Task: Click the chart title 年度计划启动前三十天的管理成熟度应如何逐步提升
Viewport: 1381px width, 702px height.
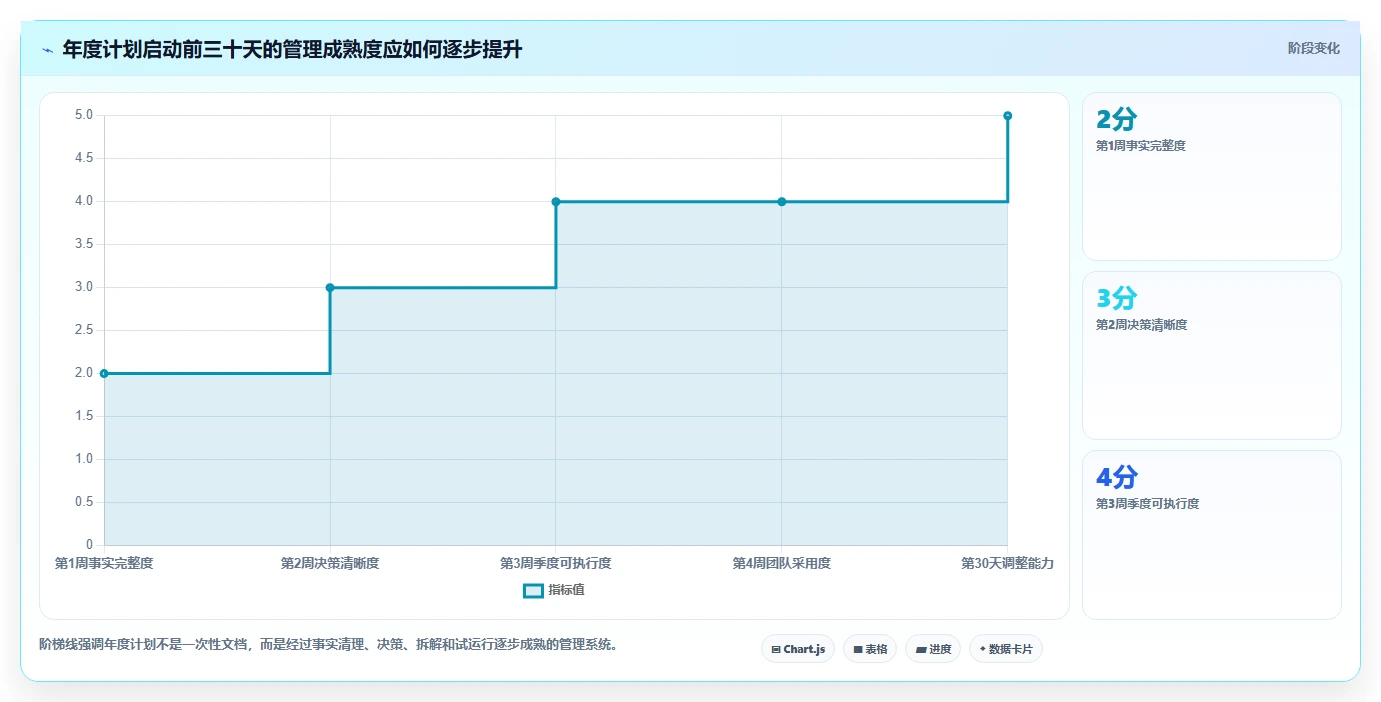Action: tap(292, 49)
